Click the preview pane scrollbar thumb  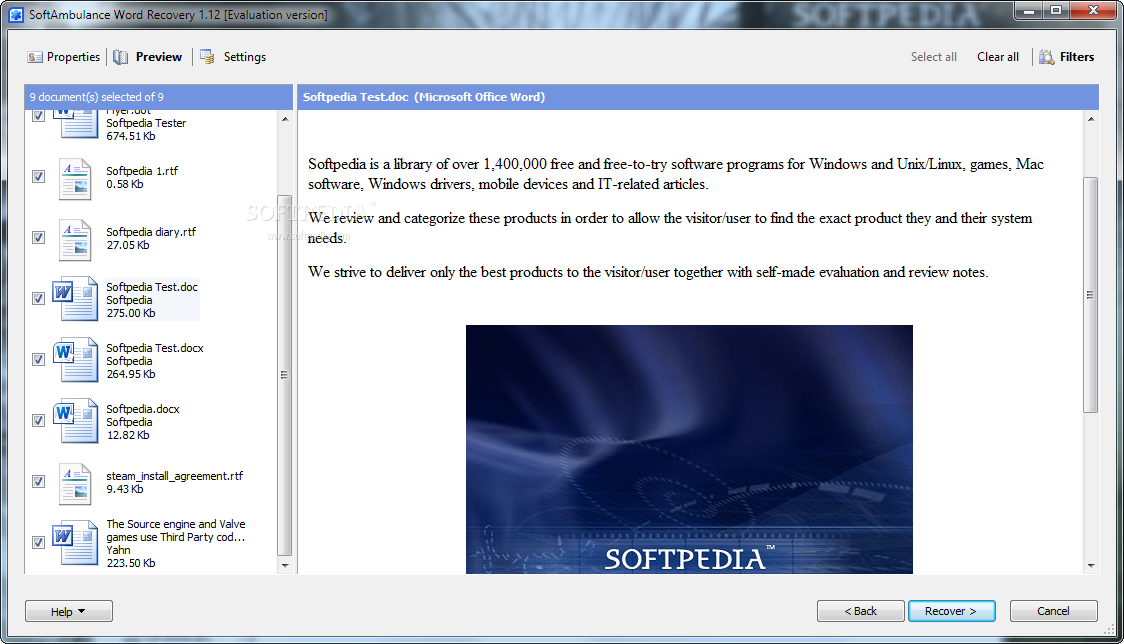[x=1090, y=295]
